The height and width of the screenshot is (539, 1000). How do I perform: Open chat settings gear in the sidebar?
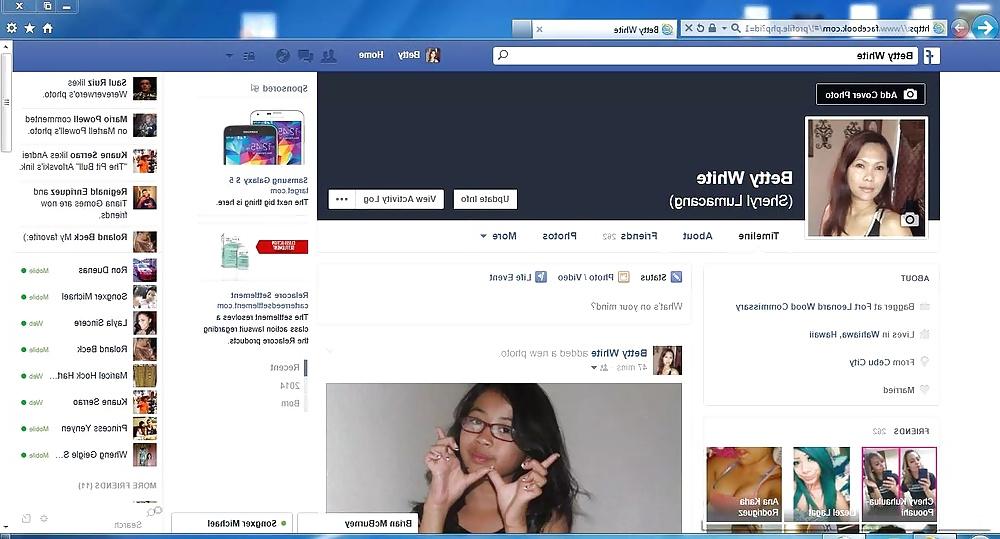44,519
